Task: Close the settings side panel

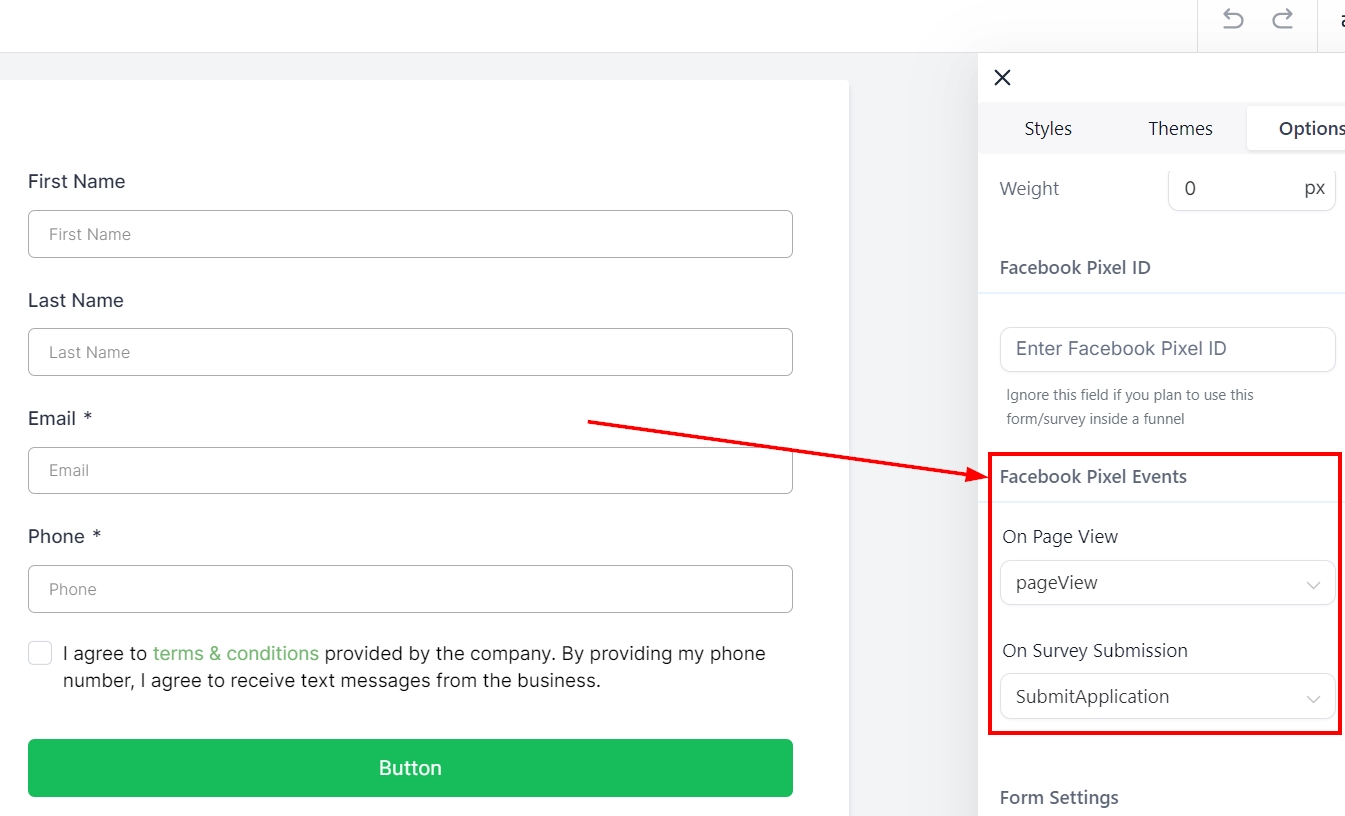Action: (x=1003, y=78)
